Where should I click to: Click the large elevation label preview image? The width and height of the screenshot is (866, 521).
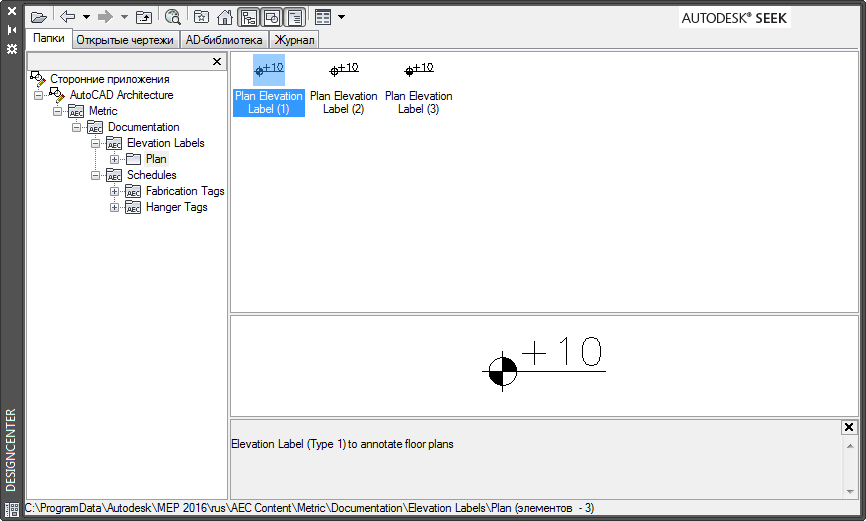pos(544,364)
